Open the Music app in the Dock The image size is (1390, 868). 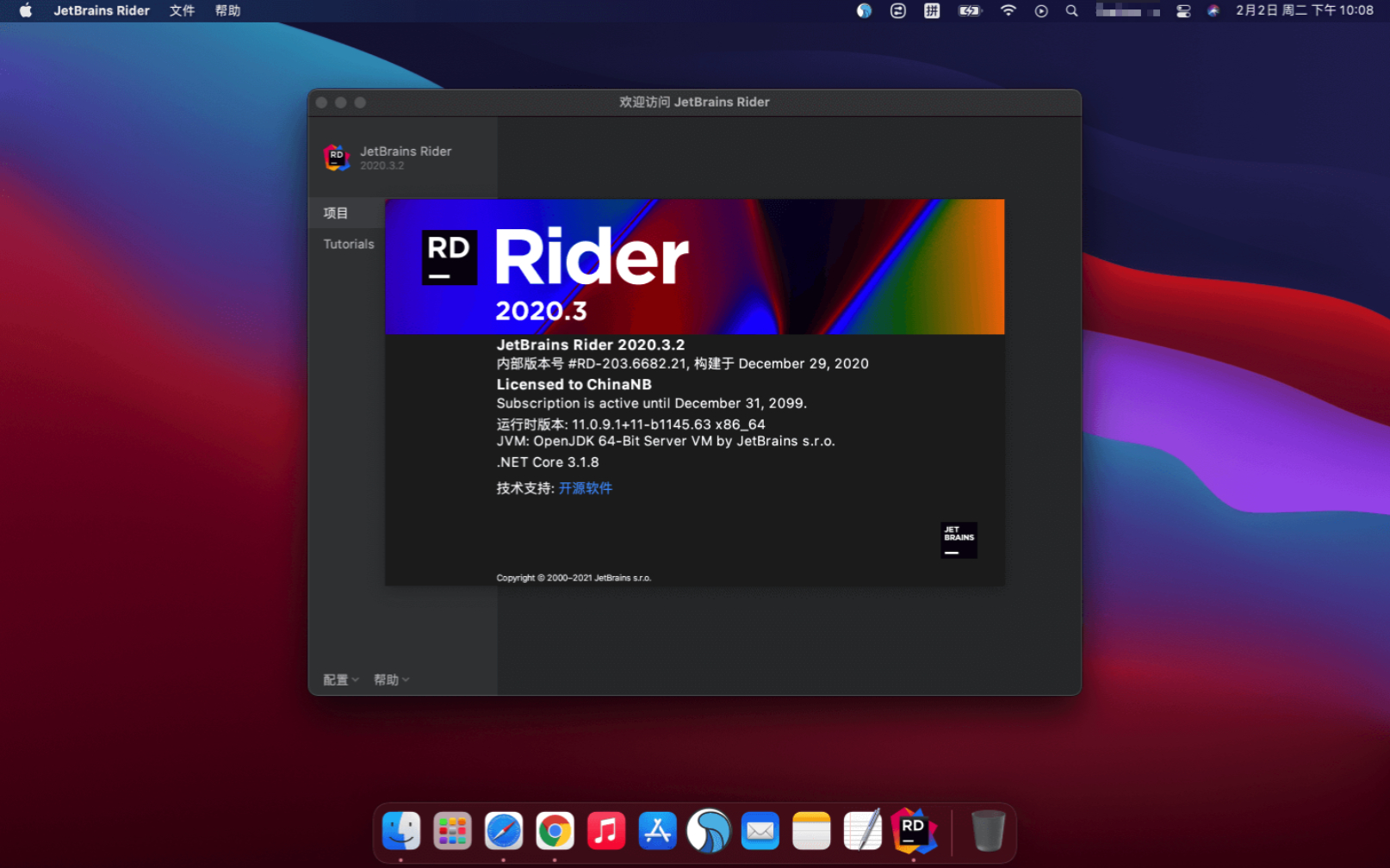pyautogui.click(x=606, y=831)
